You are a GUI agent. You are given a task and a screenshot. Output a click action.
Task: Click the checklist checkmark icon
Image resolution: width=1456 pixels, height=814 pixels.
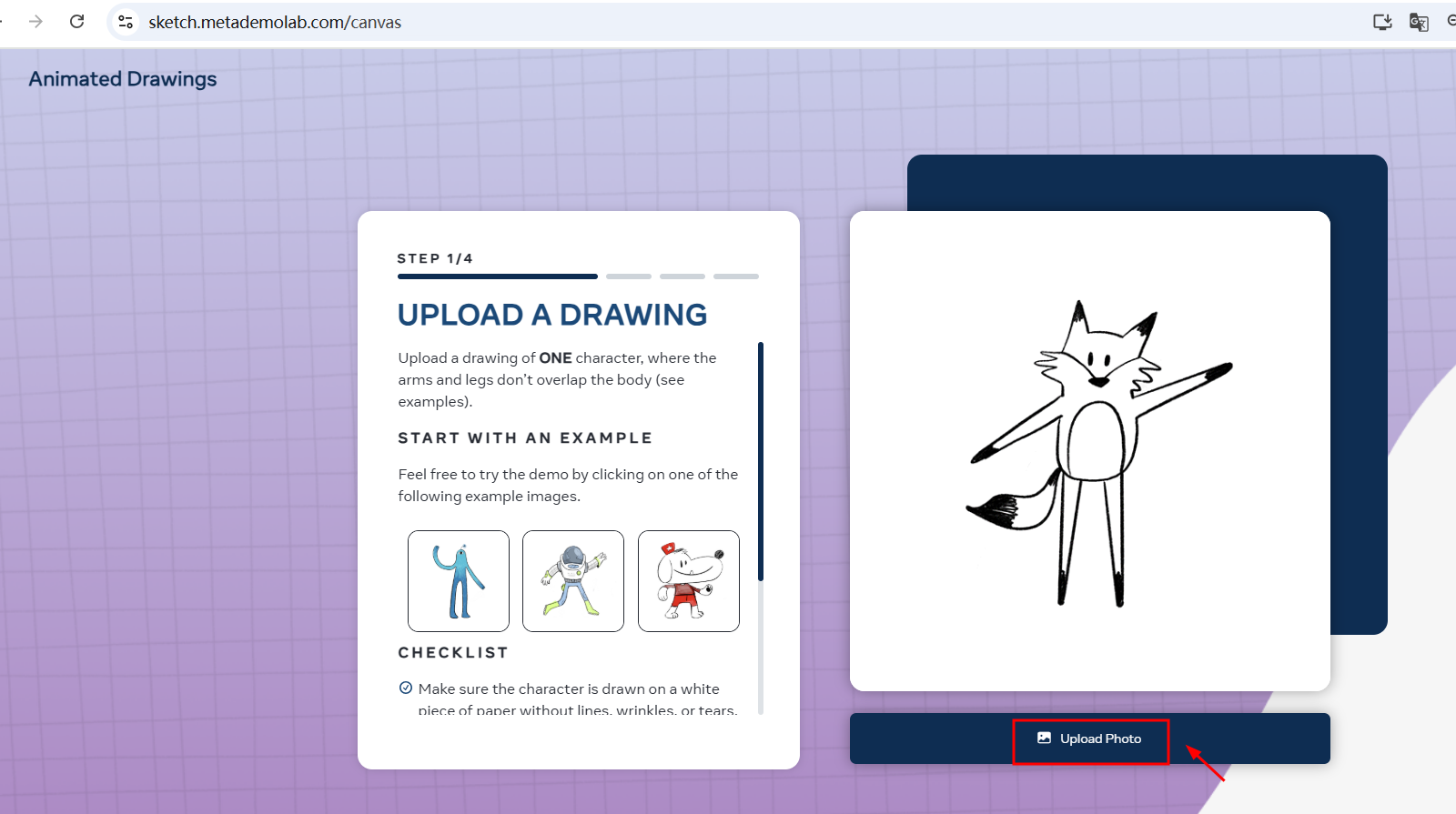tap(406, 688)
